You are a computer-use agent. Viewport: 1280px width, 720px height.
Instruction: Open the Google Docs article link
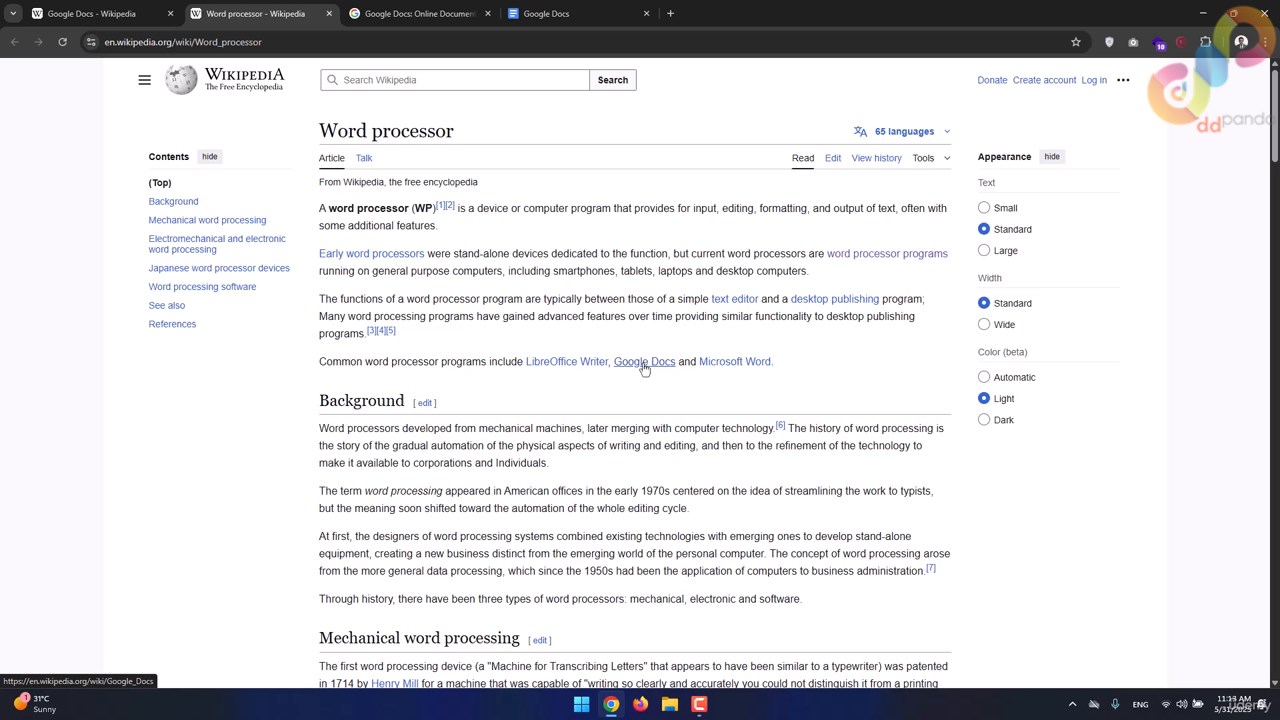pyautogui.click(x=644, y=361)
